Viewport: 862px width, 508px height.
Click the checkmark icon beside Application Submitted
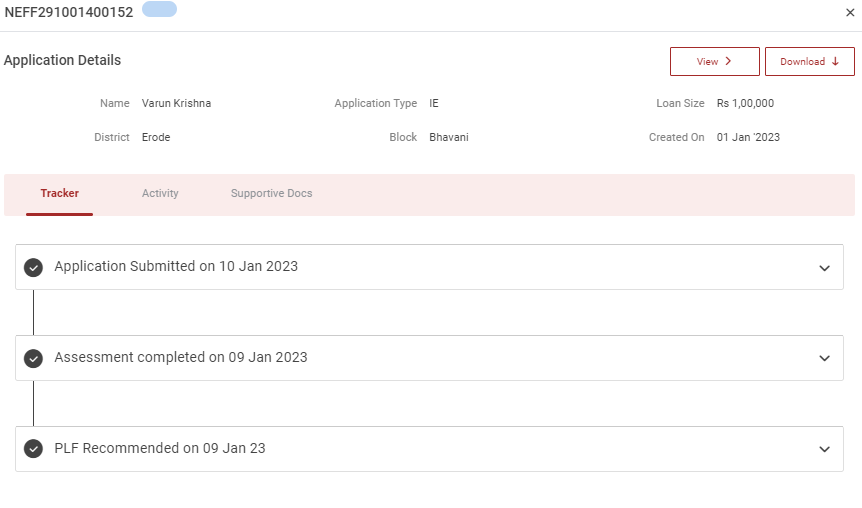(x=33, y=268)
